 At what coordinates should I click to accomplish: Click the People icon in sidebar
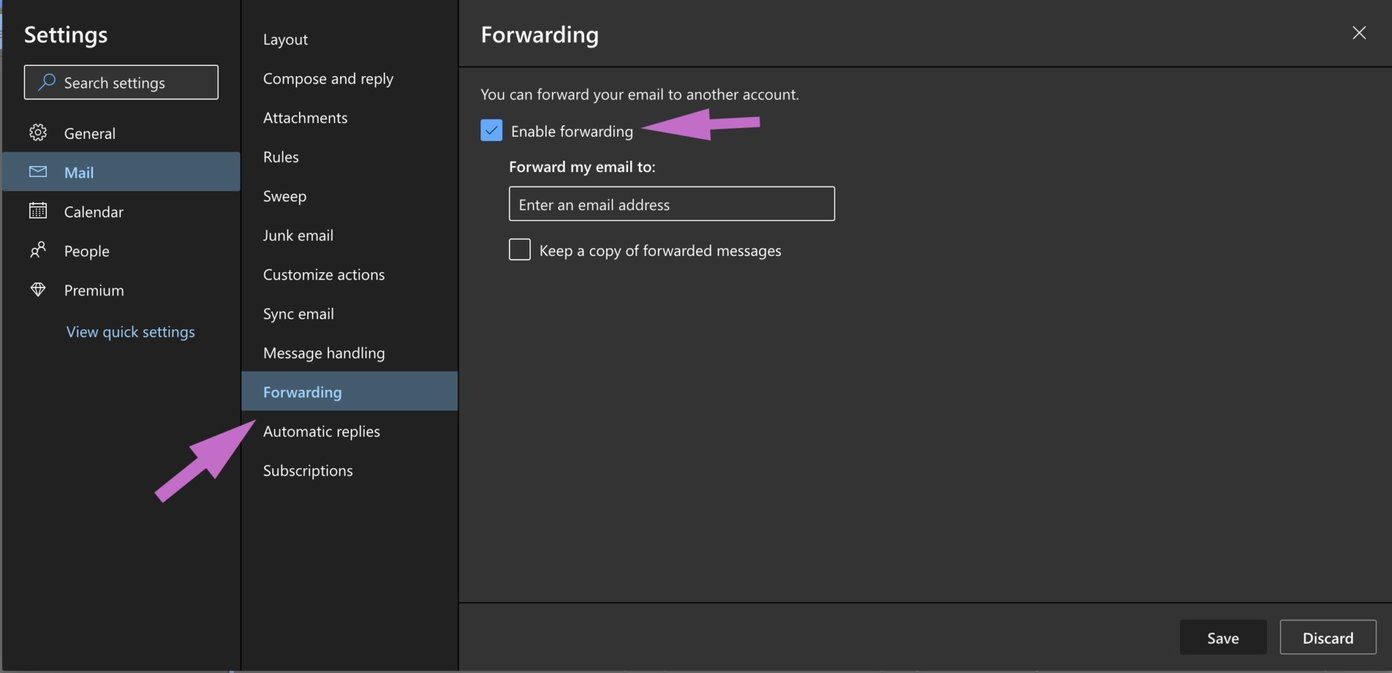click(38, 250)
